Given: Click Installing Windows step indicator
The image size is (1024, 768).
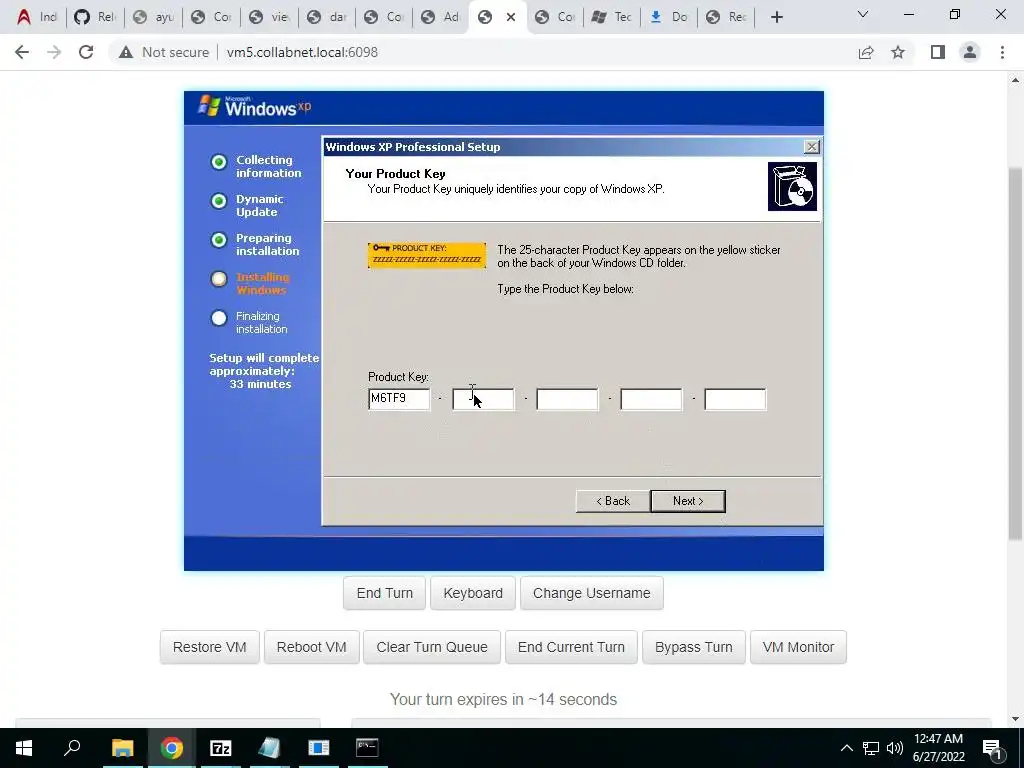Looking at the screenshot, I should (219, 280).
